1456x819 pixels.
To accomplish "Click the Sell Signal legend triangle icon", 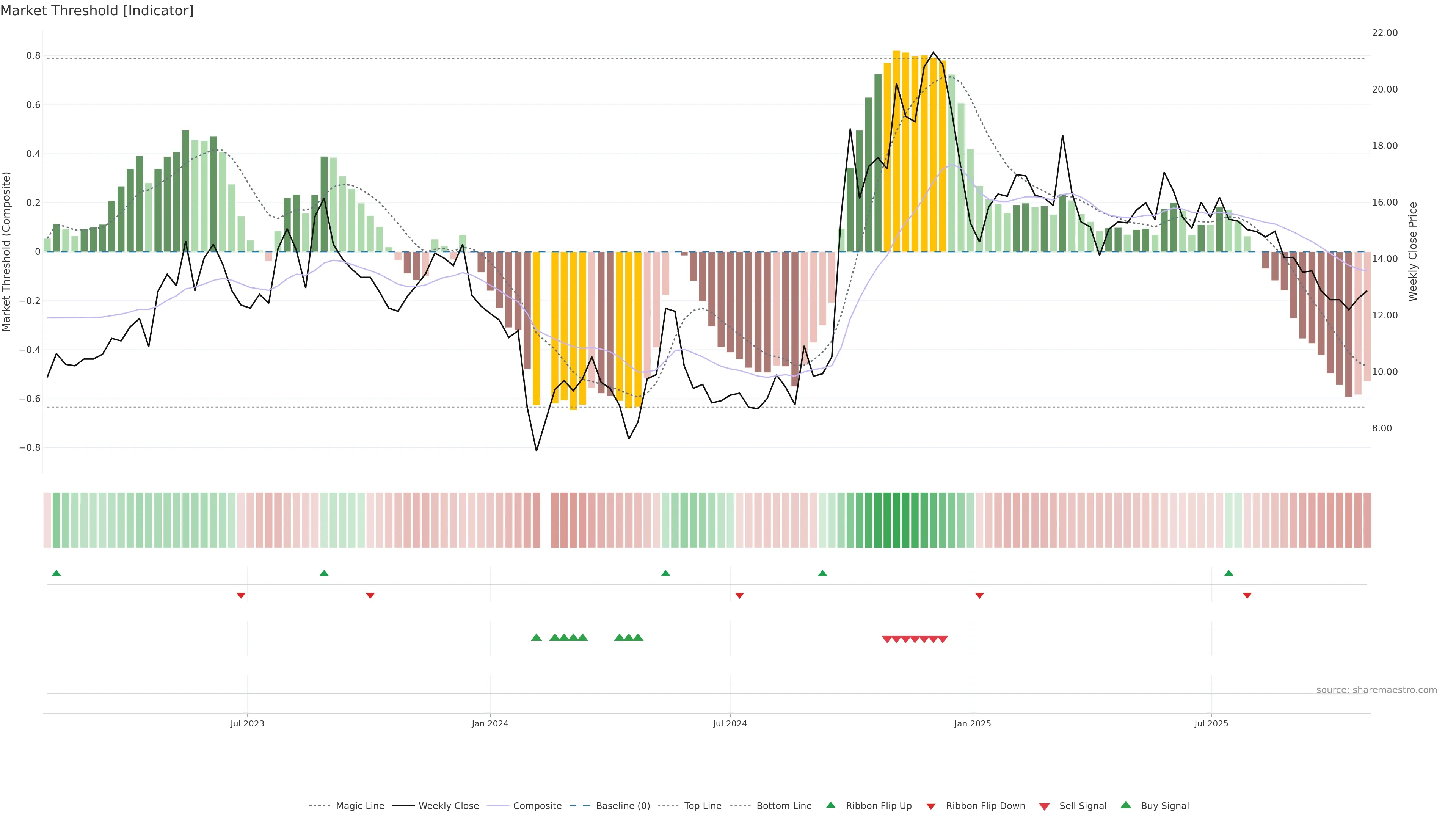I will point(1044,806).
